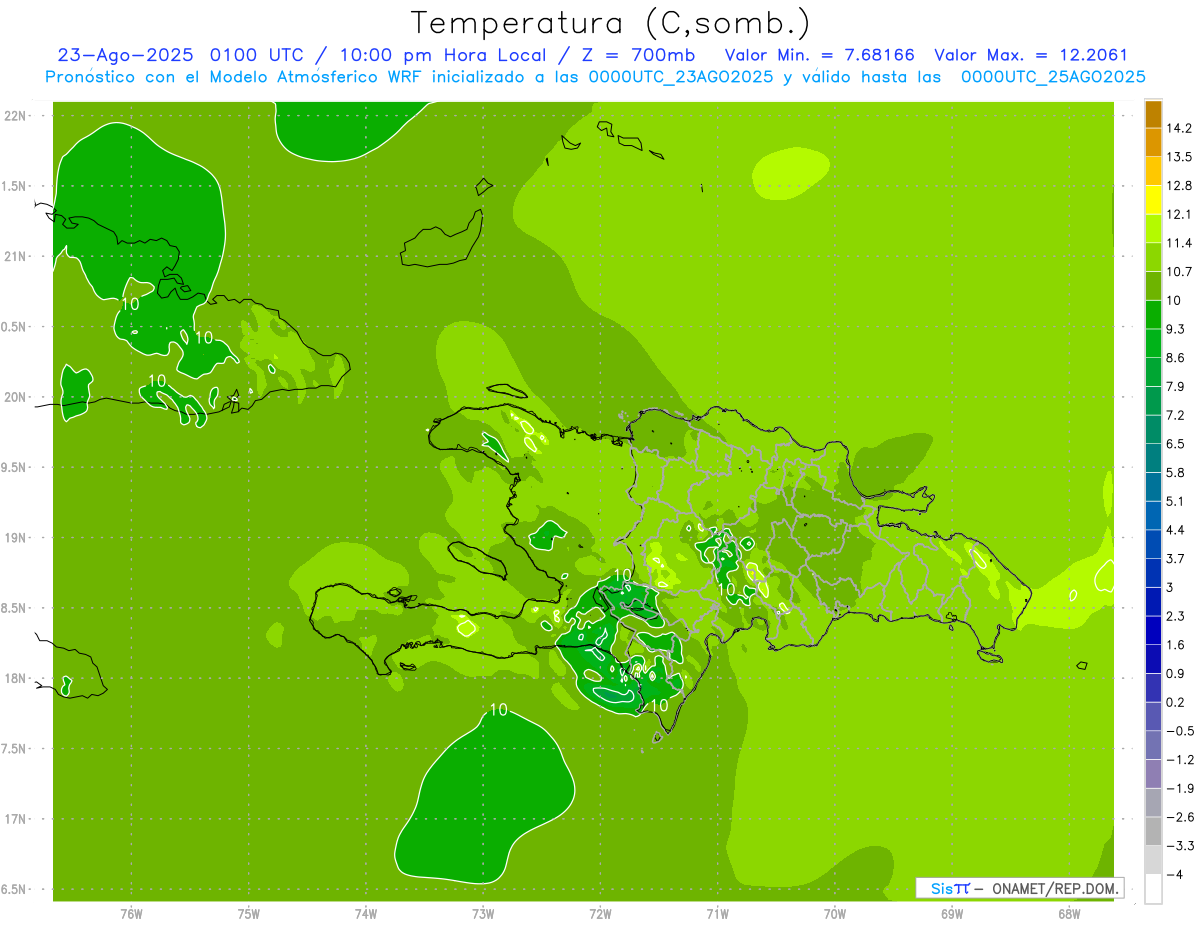The image size is (1200, 927).
Task: Click the orange swatch between 13.5 and 14.2
Action: [x=1153, y=142]
